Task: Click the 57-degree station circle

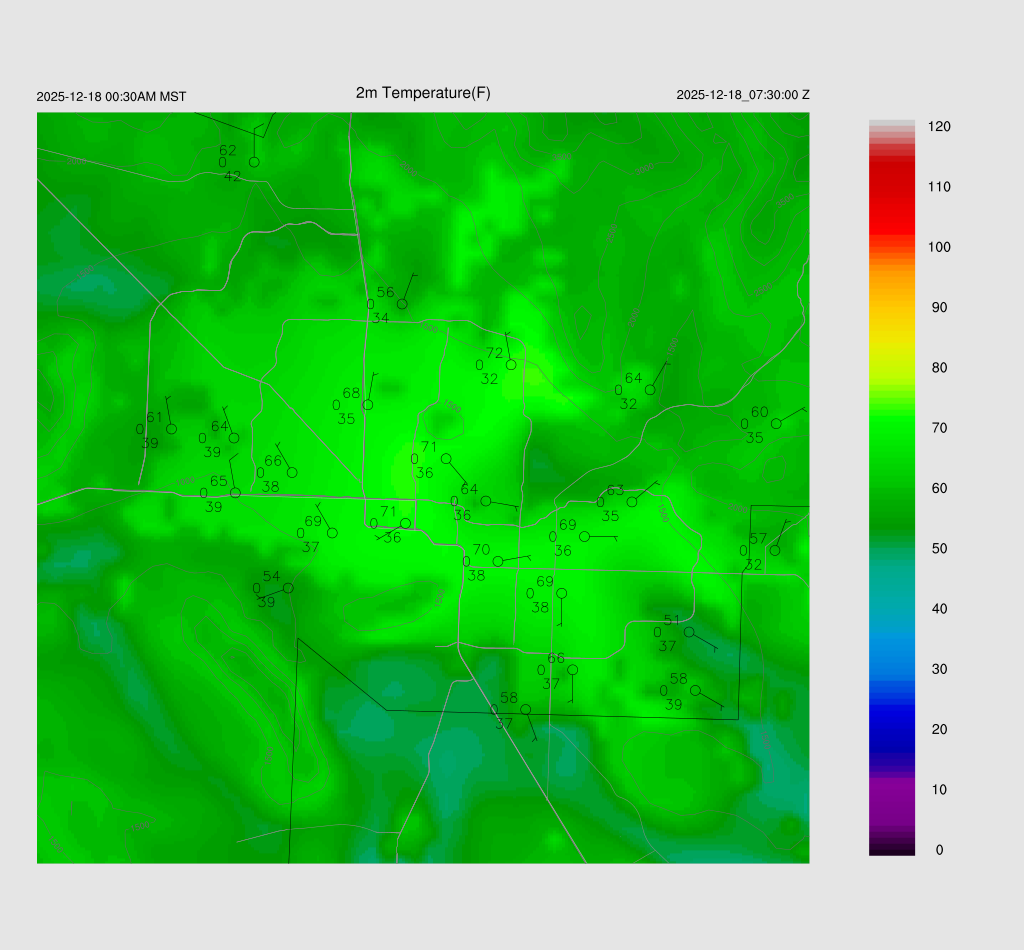Action: (x=775, y=551)
